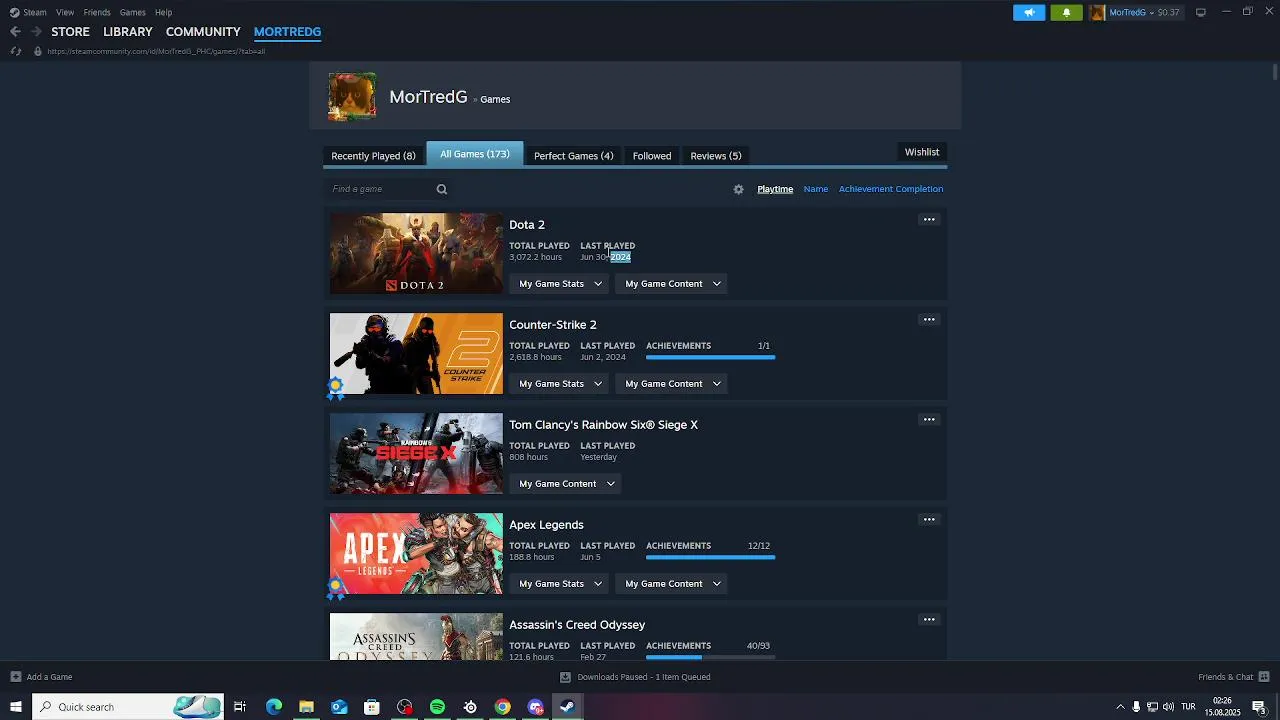Open the Followed tab
The height and width of the screenshot is (720, 1280).
point(652,156)
